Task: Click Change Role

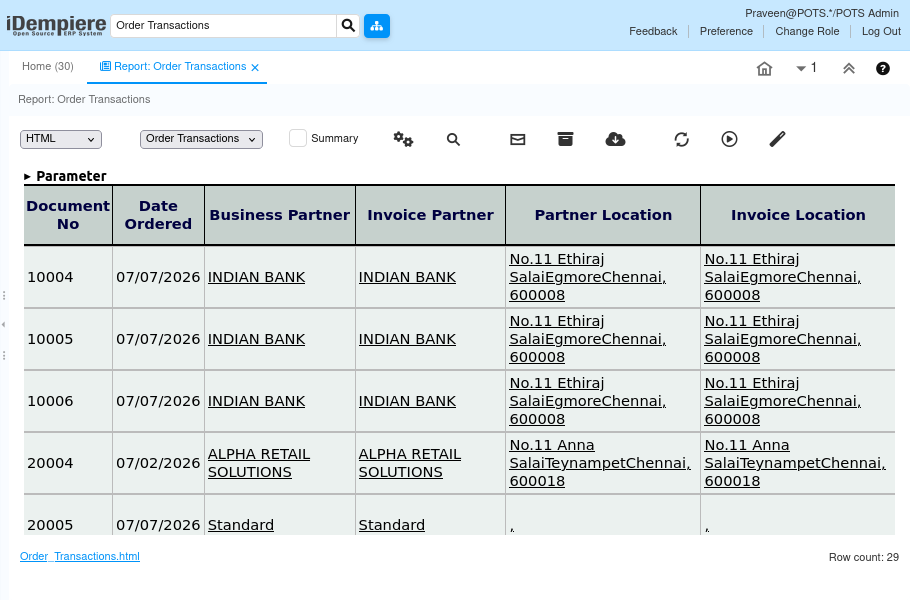Action: coord(807,31)
